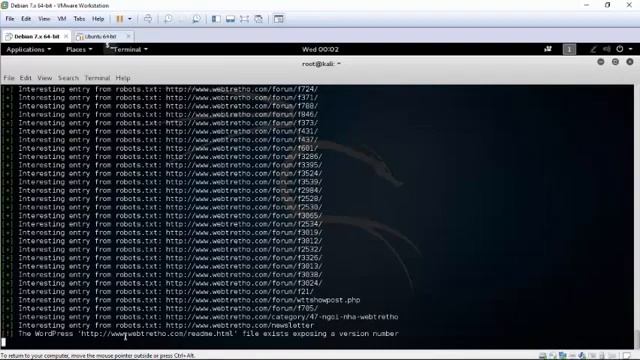Close the Debian 7.x 64-bit tab
This screenshot has height=360, width=640.
[x=66, y=36]
